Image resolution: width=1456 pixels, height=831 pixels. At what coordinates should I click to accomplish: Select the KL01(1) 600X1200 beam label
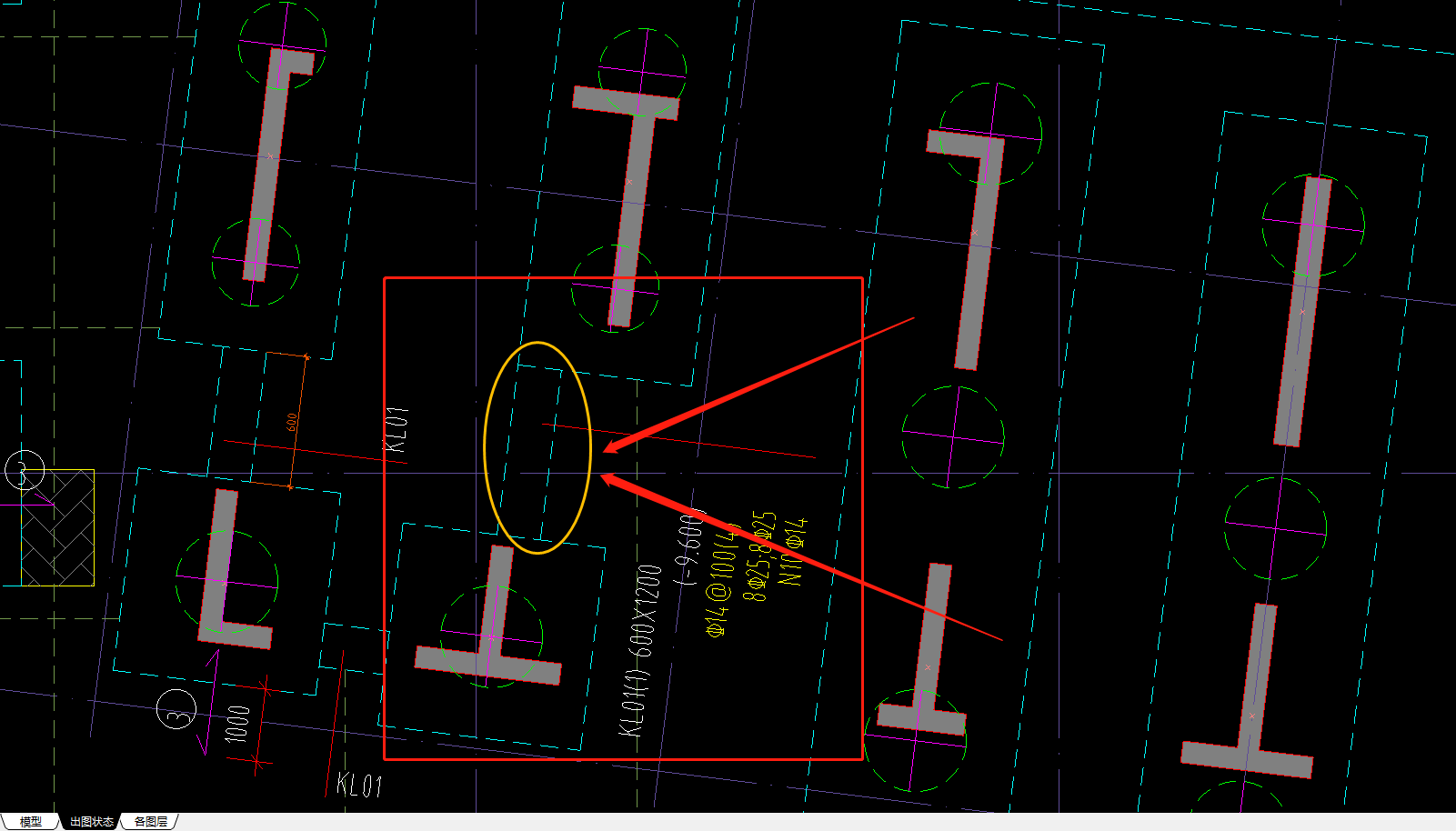(x=642, y=649)
